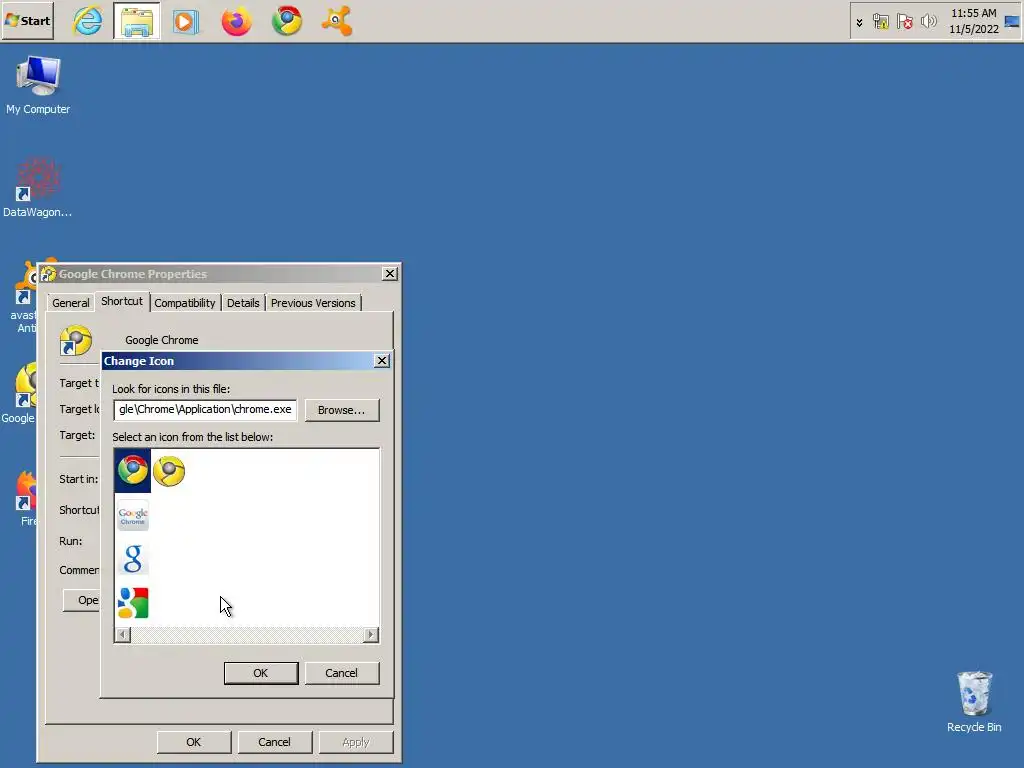
Task: Click Browse button in Change Icon
Action: 342,410
